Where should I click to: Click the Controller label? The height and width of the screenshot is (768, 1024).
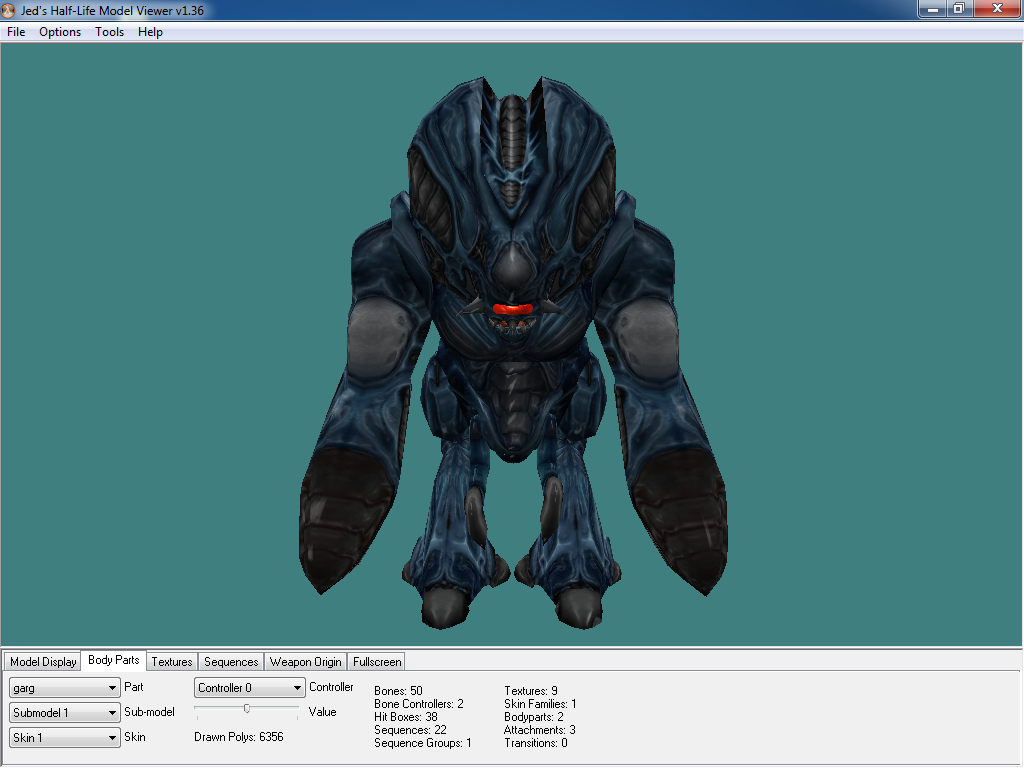[x=331, y=687]
